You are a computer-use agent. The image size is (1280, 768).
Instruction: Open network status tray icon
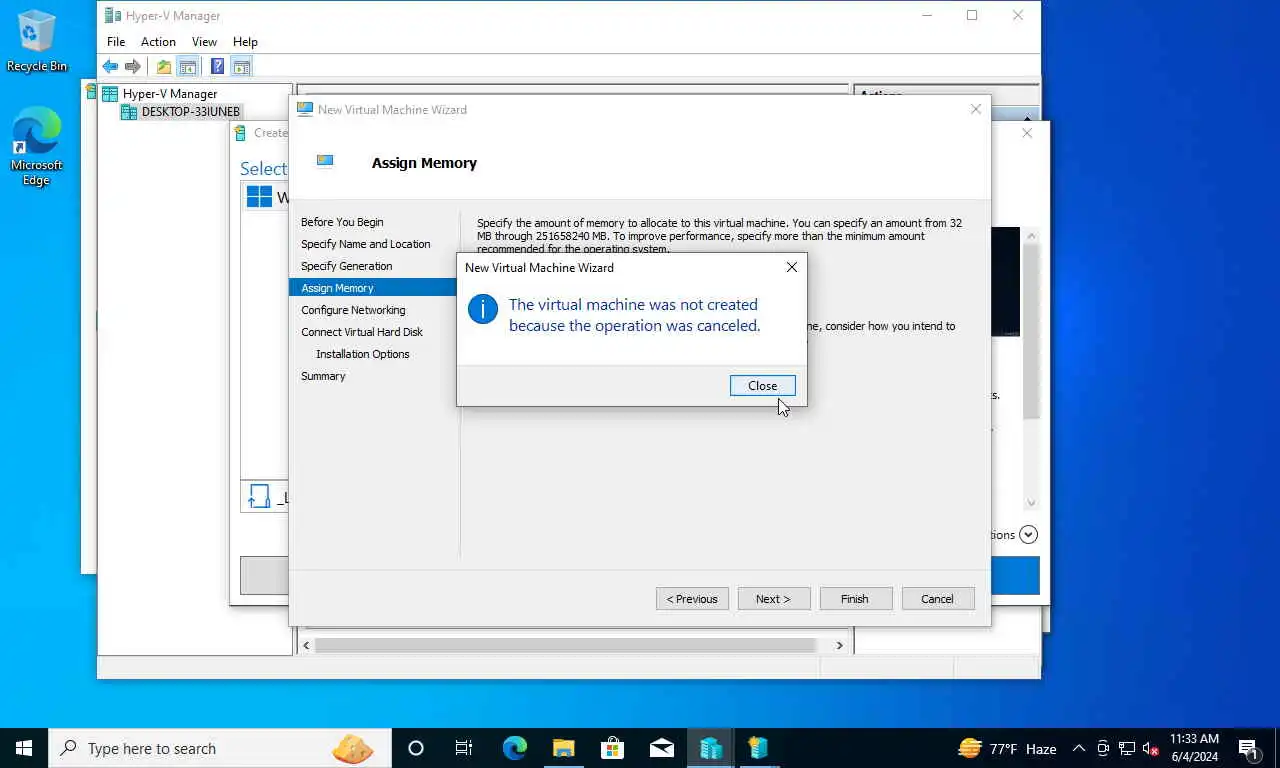pyautogui.click(x=1127, y=748)
